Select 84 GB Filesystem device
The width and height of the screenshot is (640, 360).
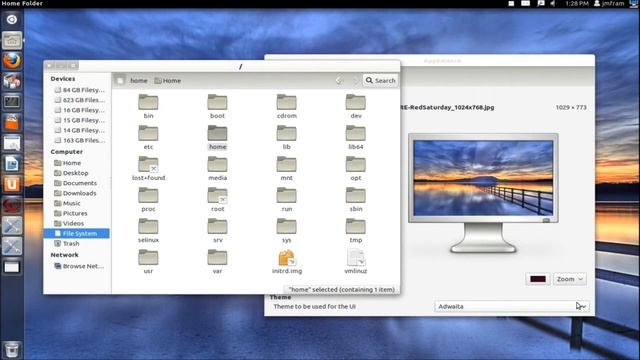(80, 90)
